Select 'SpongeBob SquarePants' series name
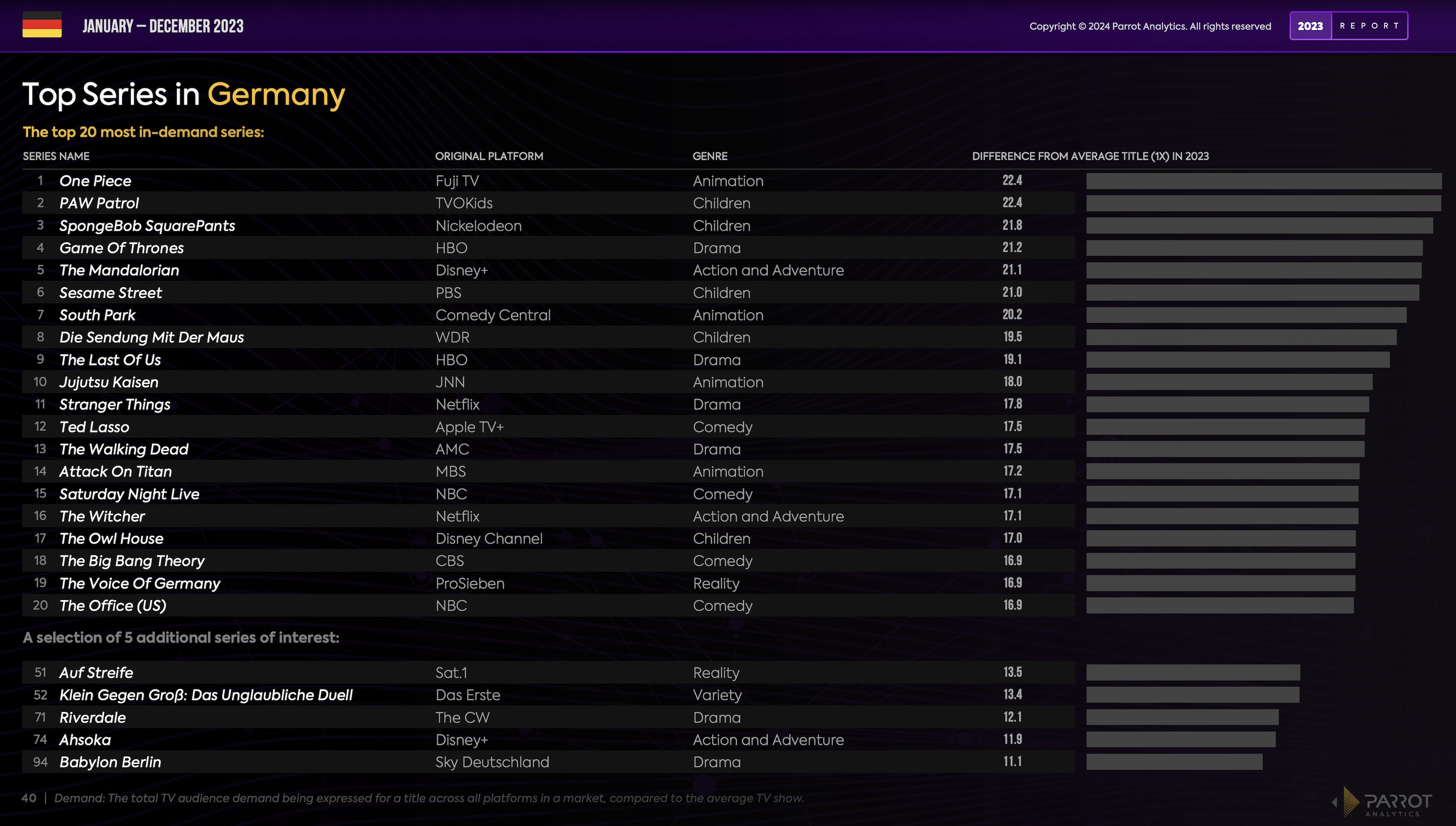 pyautogui.click(x=147, y=226)
